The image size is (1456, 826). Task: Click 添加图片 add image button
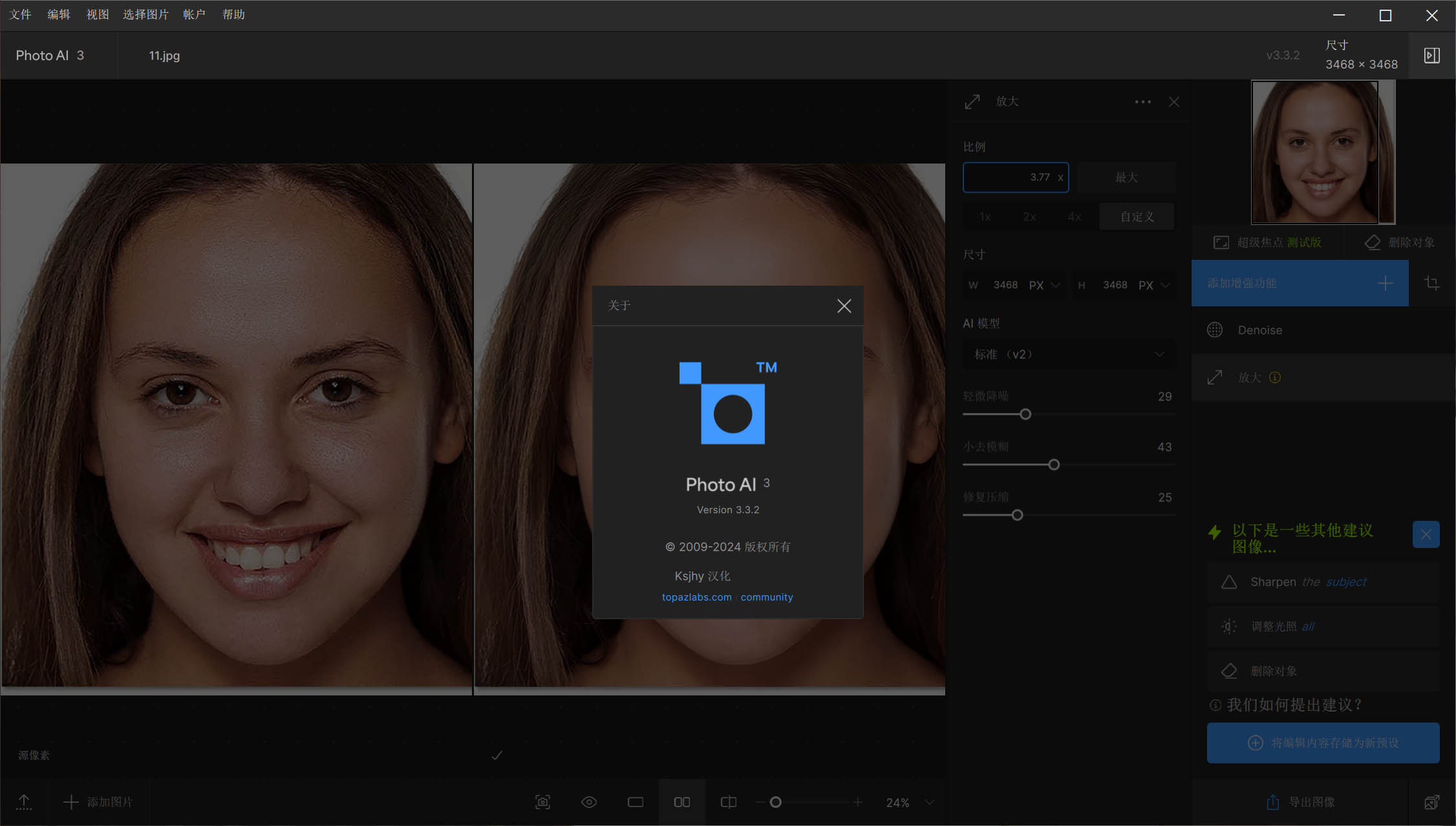pos(99,802)
